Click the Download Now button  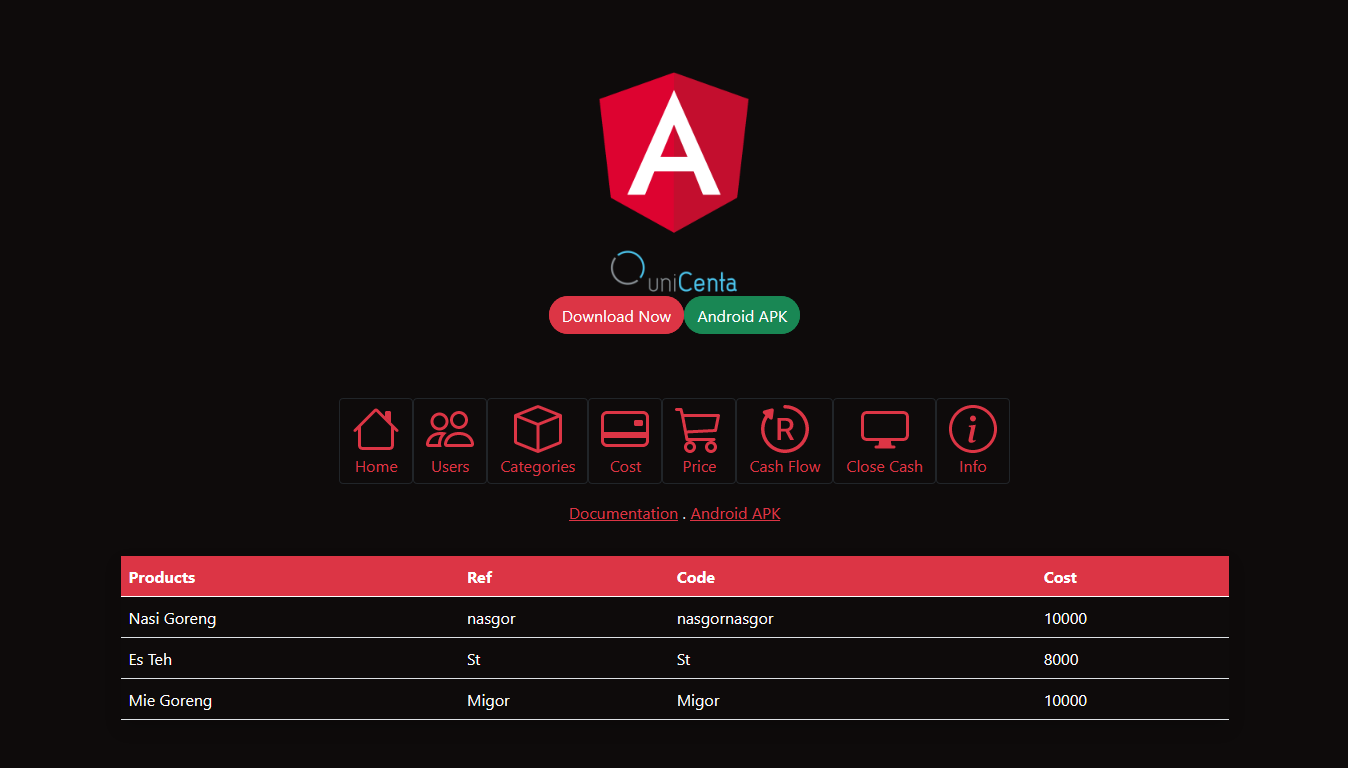616,316
